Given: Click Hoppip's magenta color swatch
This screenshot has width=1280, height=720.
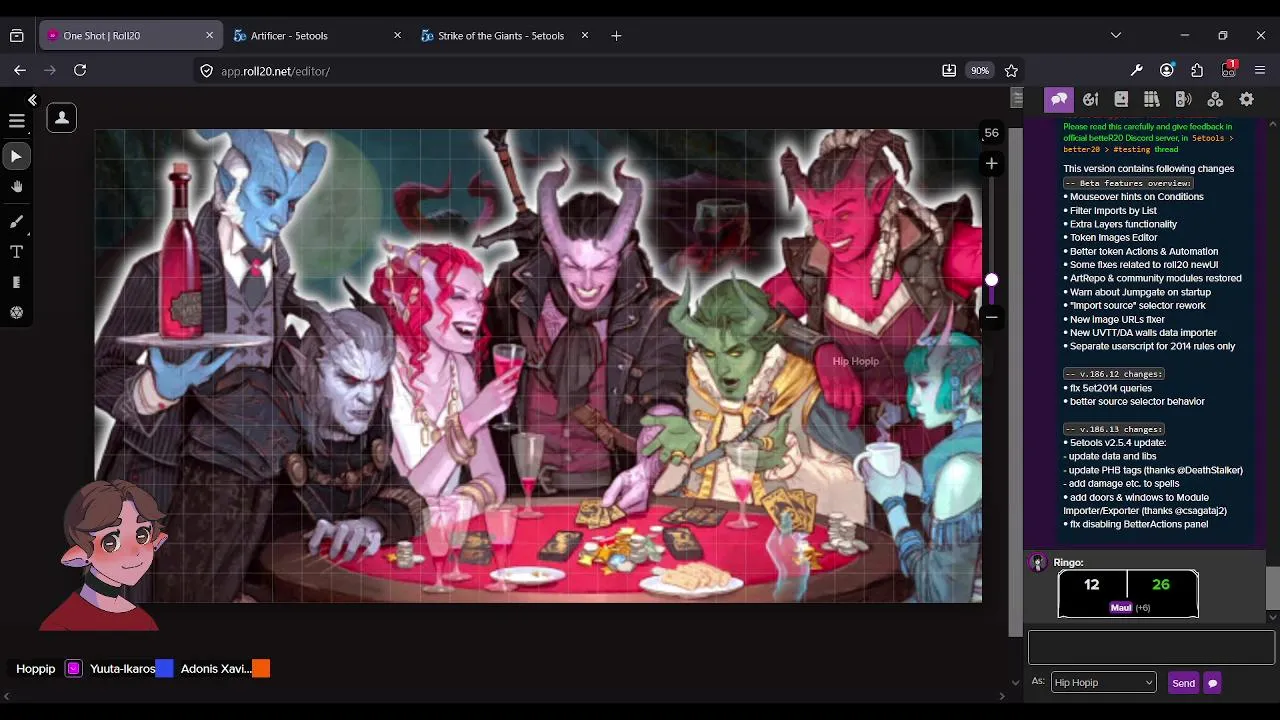Looking at the screenshot, I should (x=73, y=669).
